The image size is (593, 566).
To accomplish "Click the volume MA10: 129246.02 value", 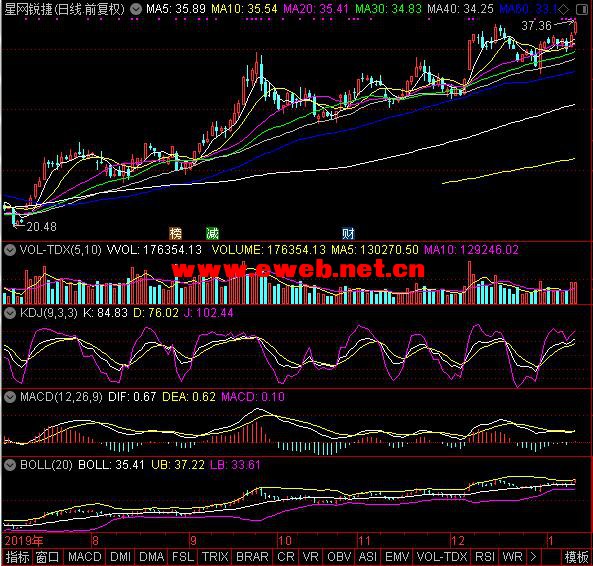I will tap(471, 250).
